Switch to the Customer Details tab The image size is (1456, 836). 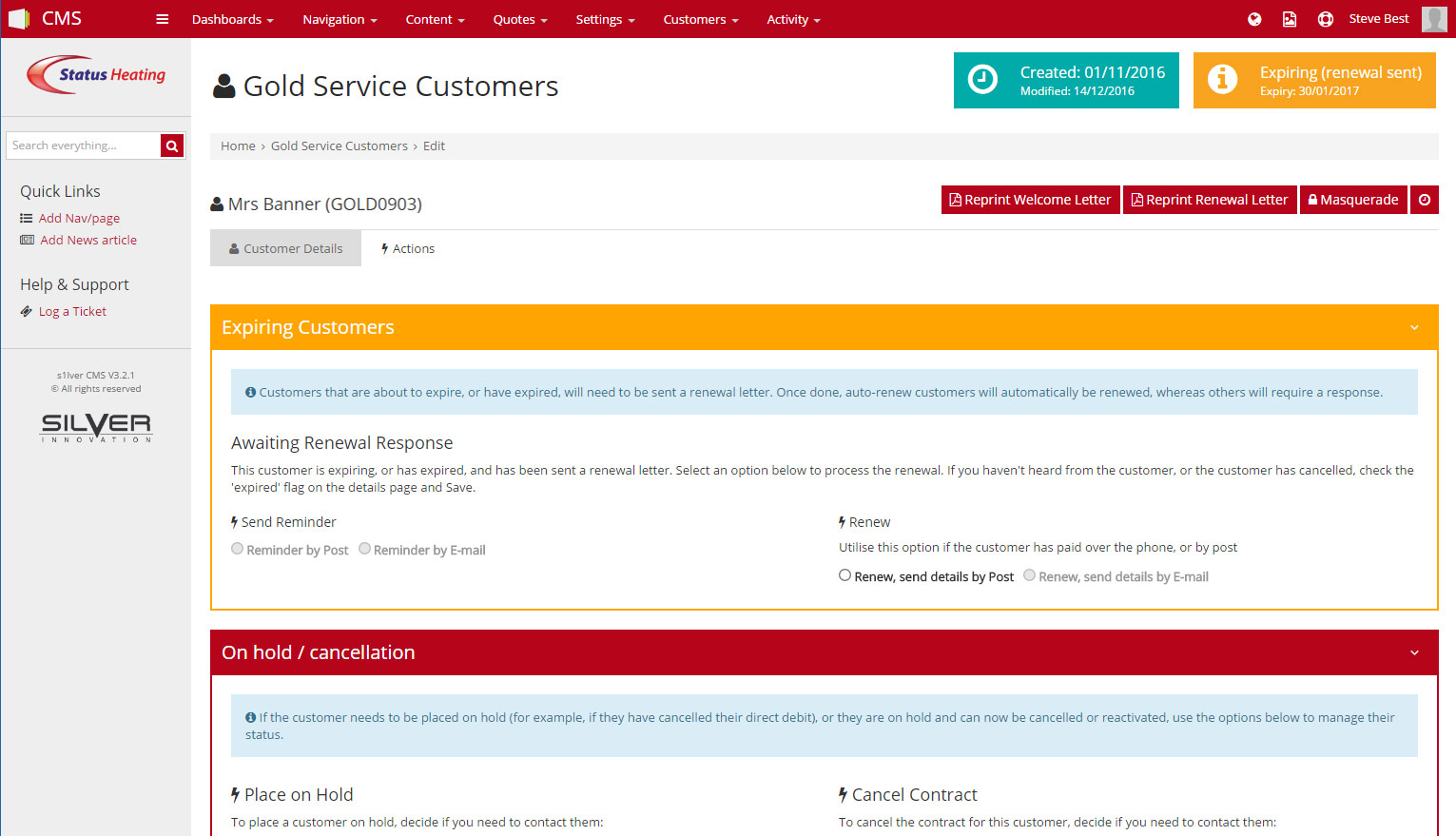pyautogui.click(x=285, y=248)
